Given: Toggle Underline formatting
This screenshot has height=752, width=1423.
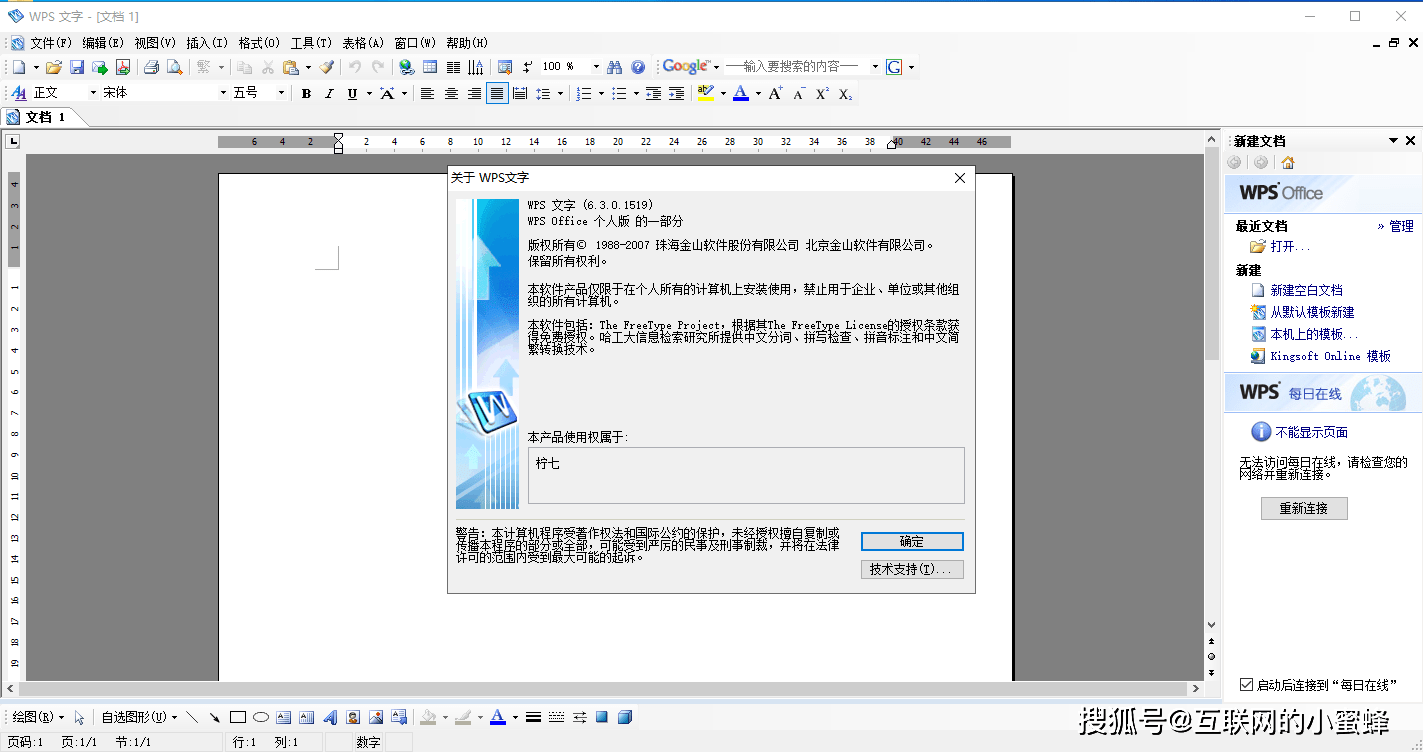Looking at the screenshot, I should (x=352, y=93).
